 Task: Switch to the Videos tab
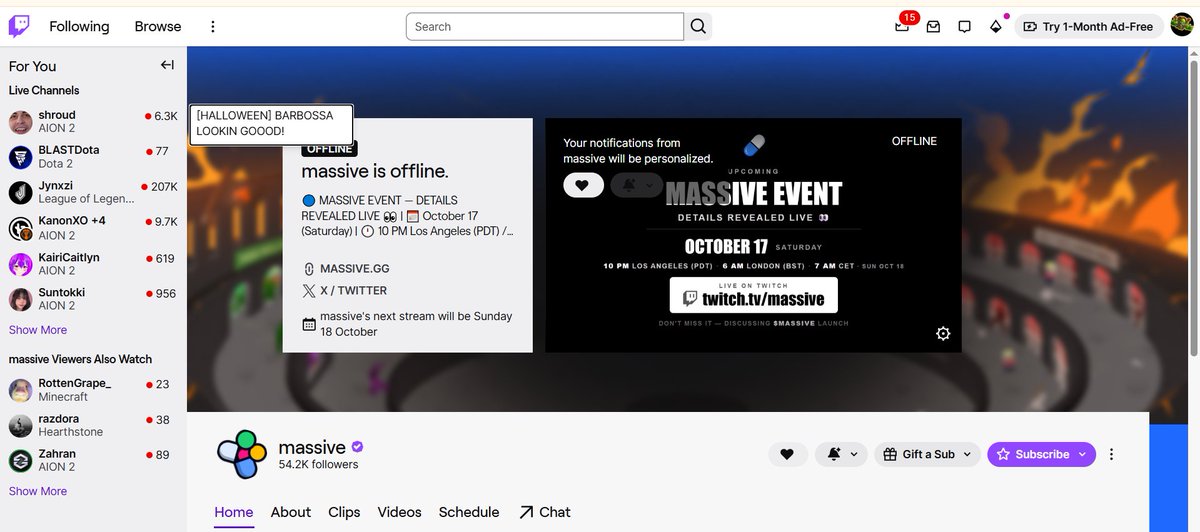pos(399,512)
